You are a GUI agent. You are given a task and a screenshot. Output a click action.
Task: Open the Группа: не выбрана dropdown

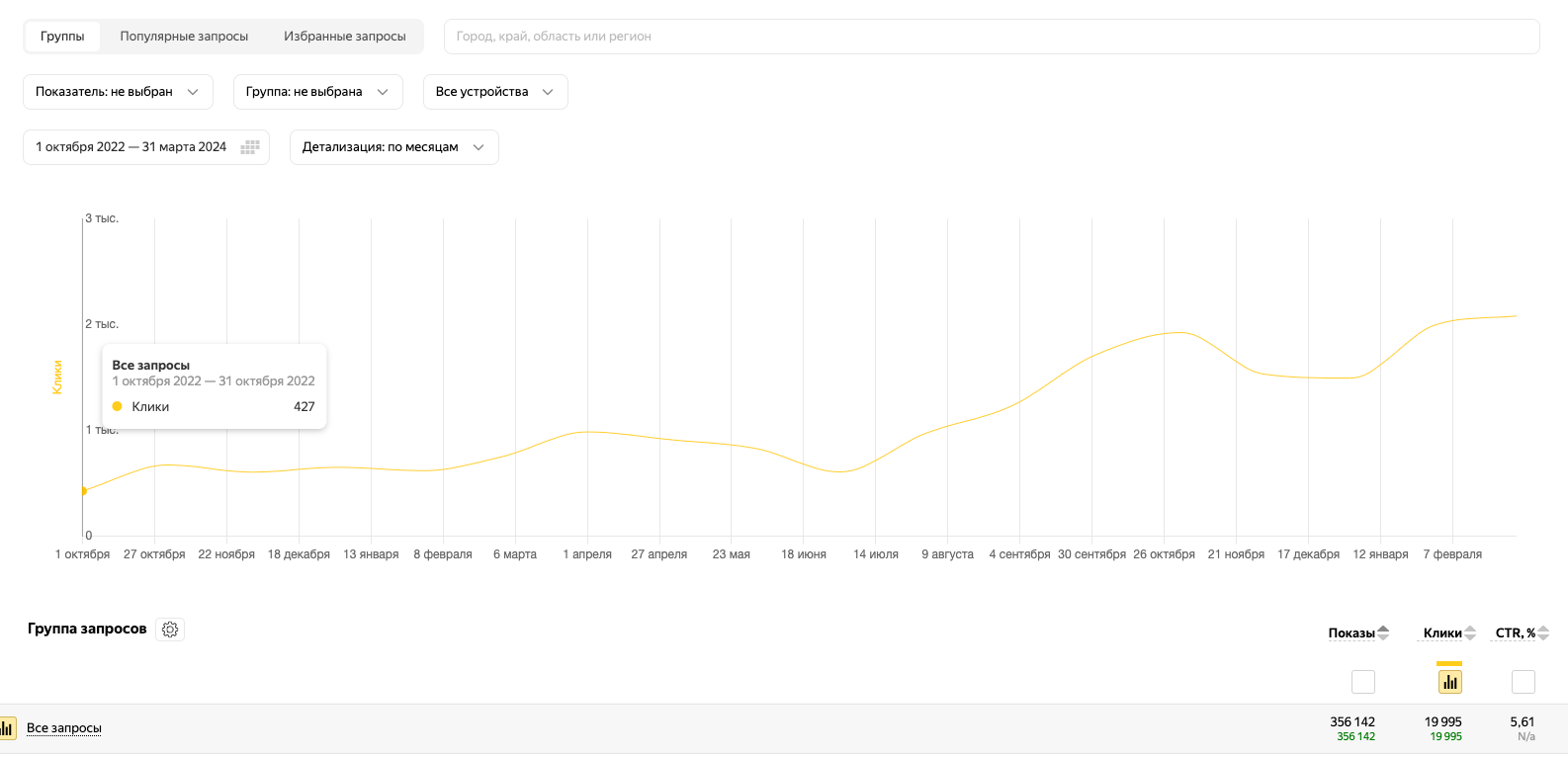(317, 92)
